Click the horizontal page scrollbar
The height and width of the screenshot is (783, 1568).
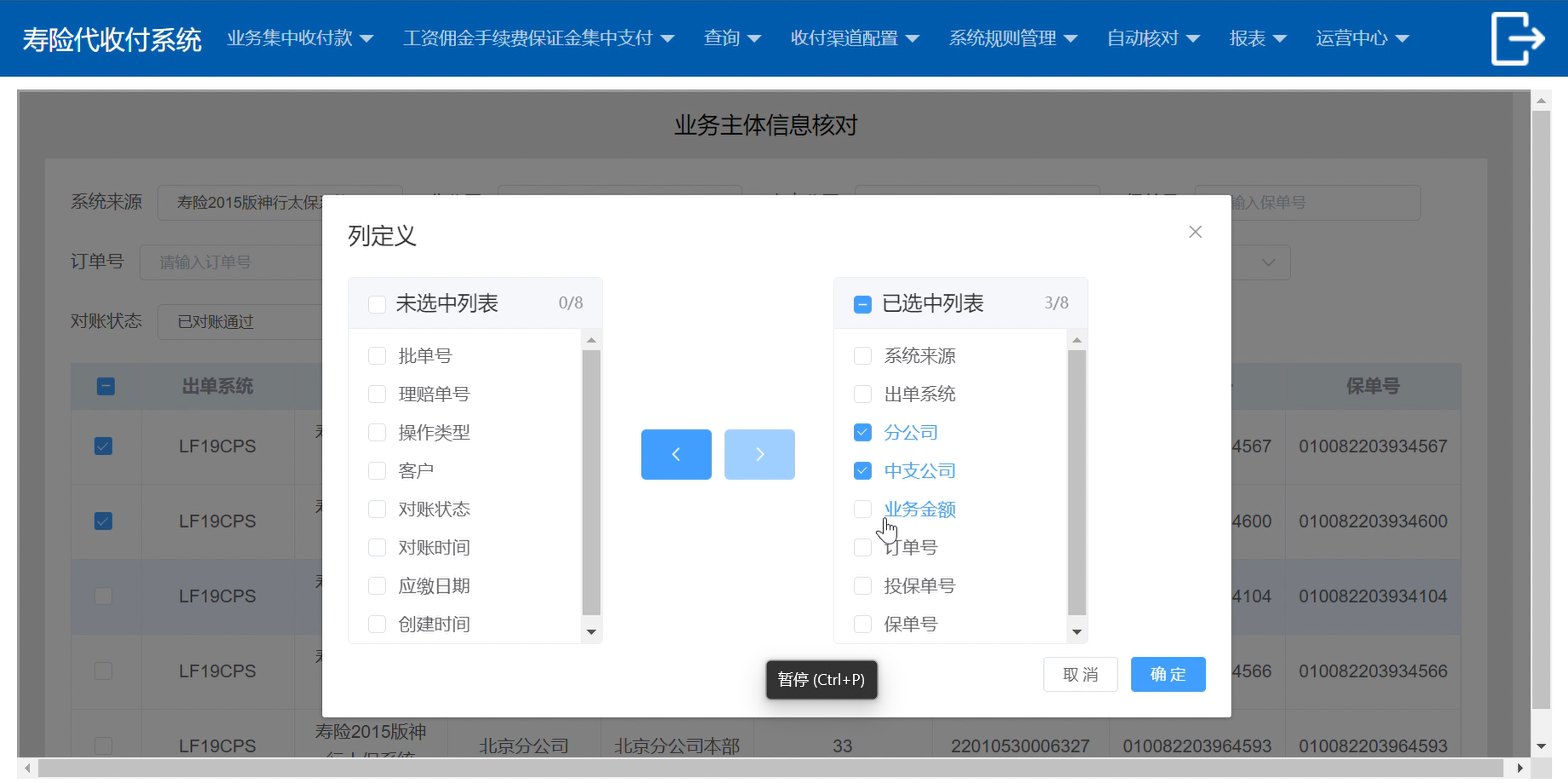[771, 768]
